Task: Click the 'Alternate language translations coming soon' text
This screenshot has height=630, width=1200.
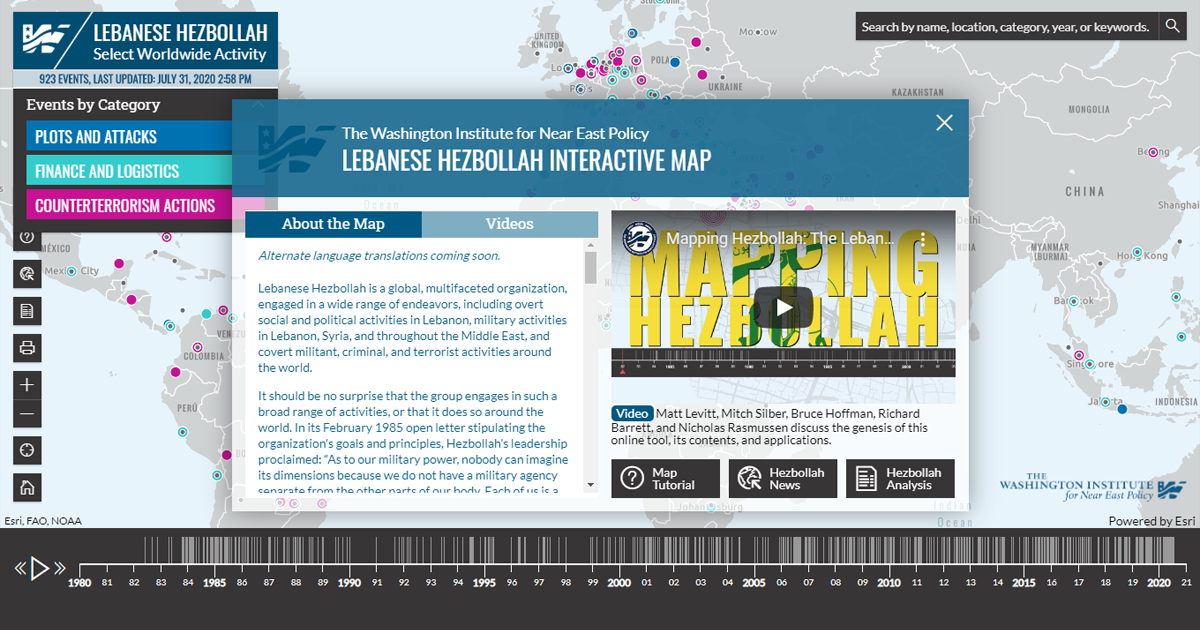Action: click(x=379, y=256)
